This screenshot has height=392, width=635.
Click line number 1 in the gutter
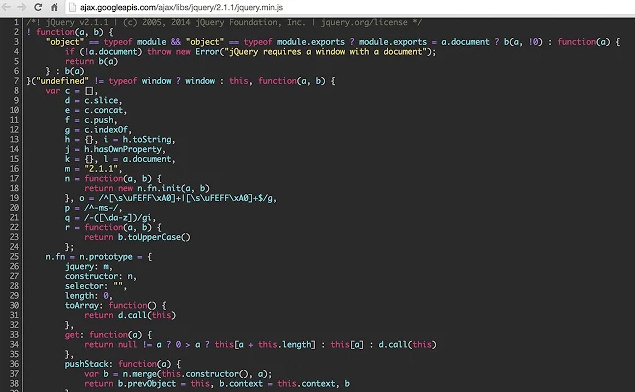click(16, 22)
